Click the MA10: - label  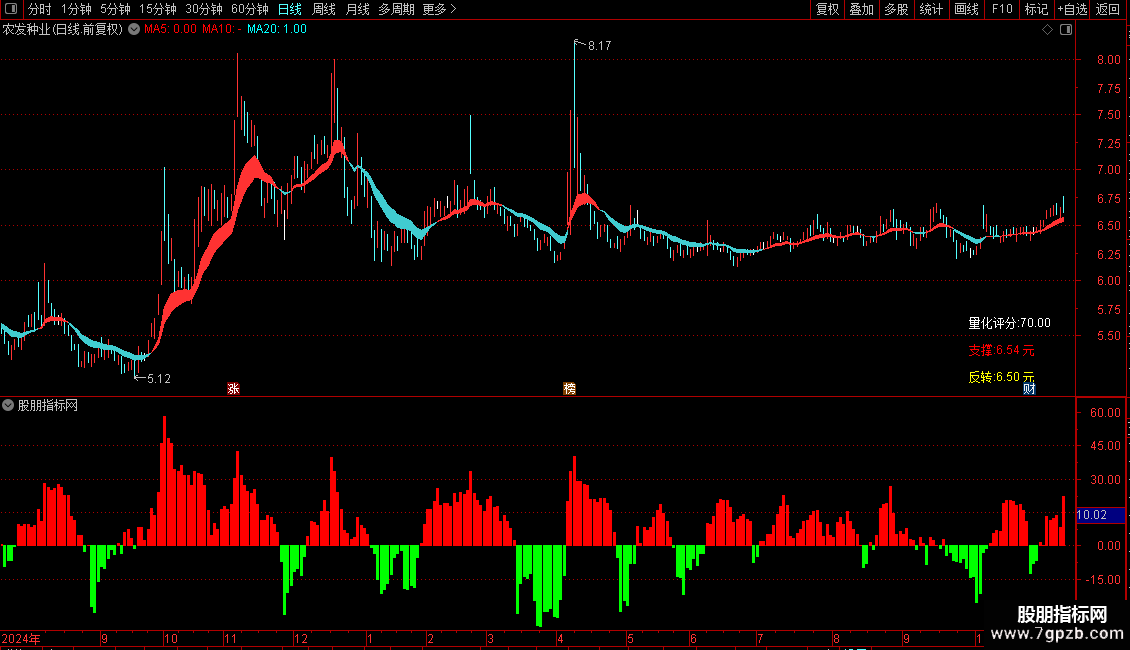tap(222, 29)
